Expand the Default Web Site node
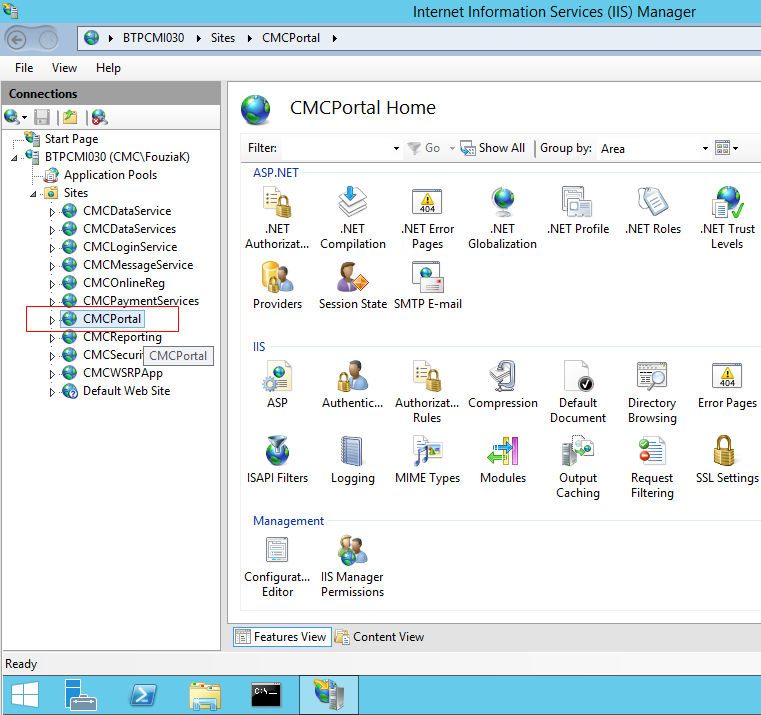761x715 pixels. coord(52,392)
